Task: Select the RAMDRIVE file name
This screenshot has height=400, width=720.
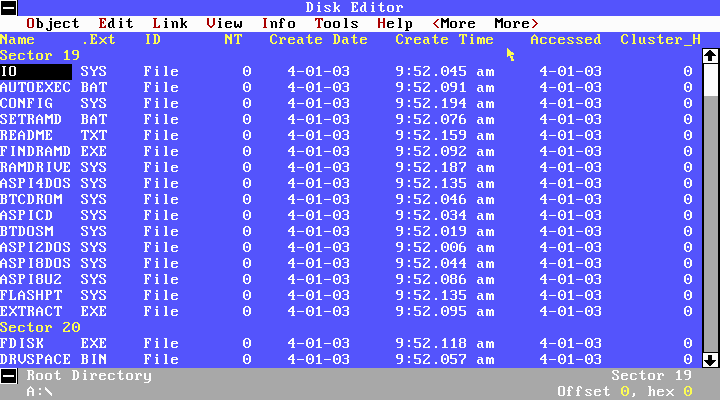Action: [x=35, y=168]
